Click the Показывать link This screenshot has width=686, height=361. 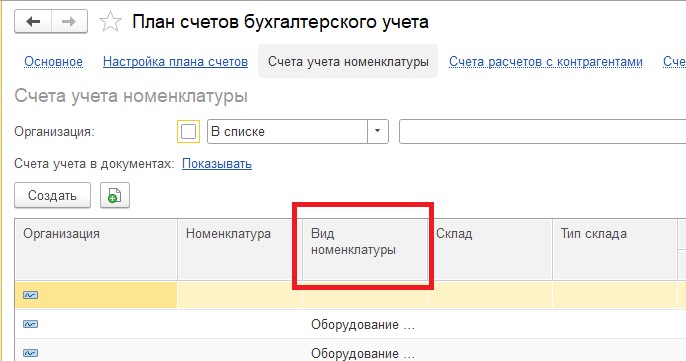(x=217, y=164)
